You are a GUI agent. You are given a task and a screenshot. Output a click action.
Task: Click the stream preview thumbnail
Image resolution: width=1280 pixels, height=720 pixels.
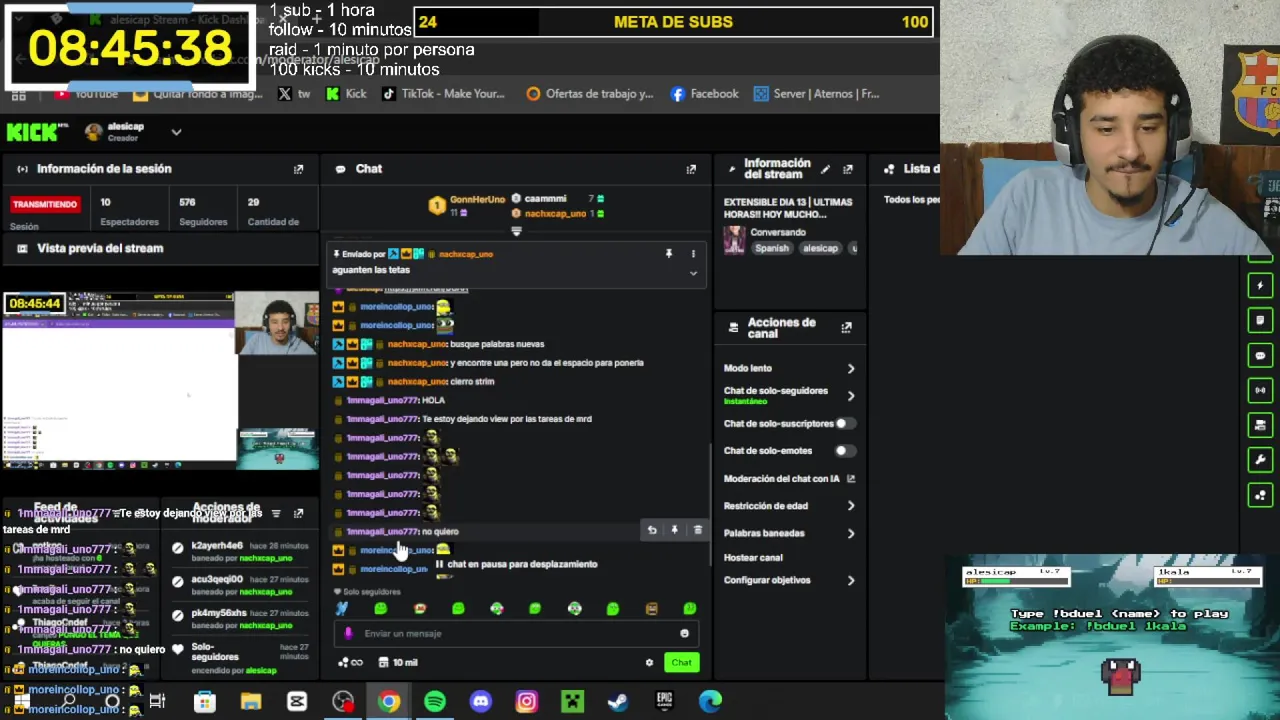click(160, 380)
